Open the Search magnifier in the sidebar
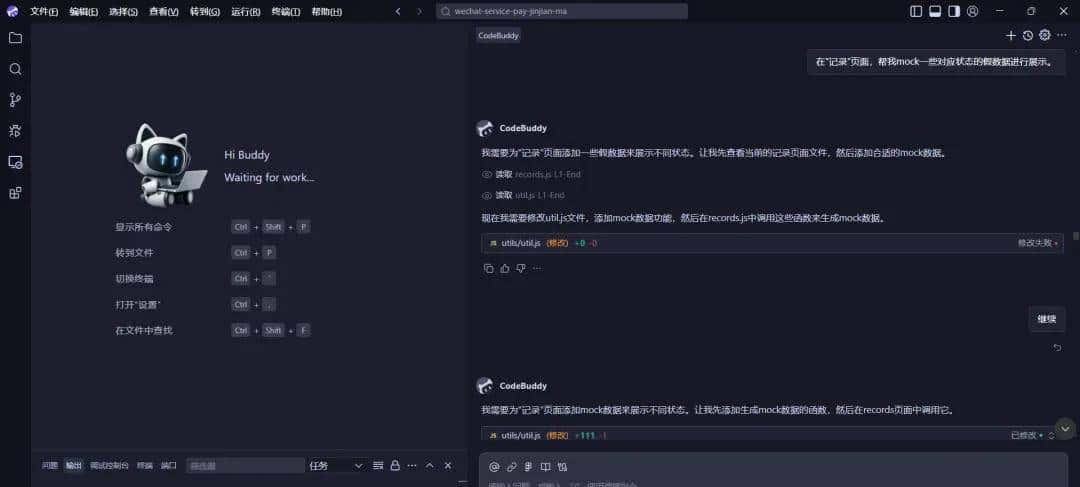1080x487 pixels. tap(15, 69)
